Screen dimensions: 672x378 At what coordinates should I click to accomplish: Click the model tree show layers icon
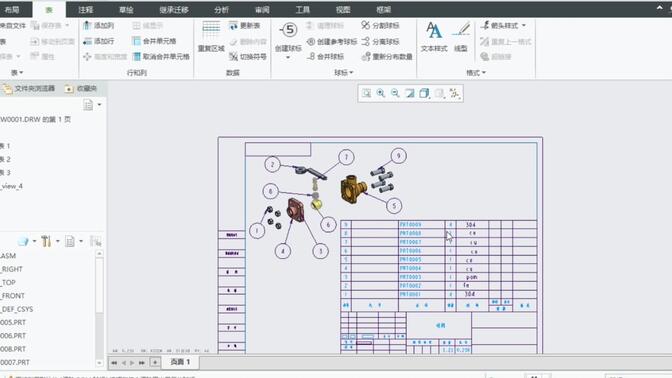pyautogui.click(x=24, y=242)
